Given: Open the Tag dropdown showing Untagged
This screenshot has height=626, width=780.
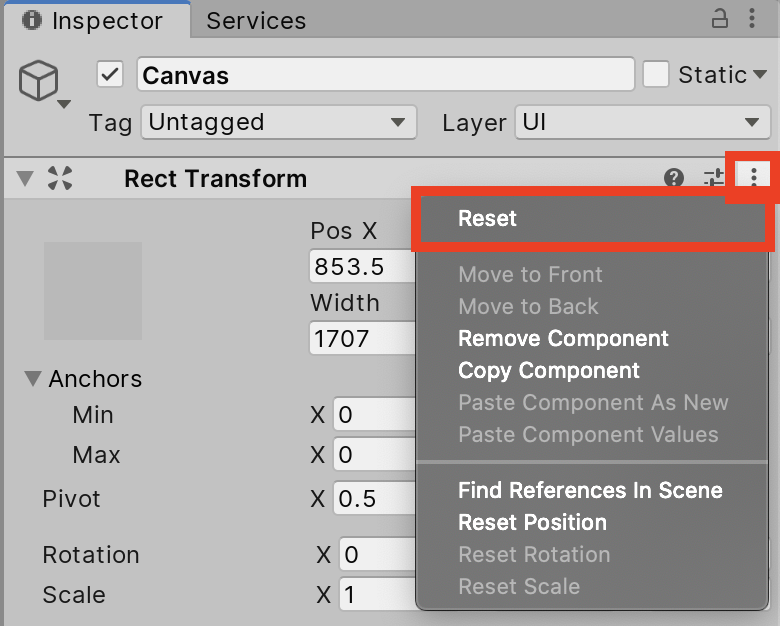Looking at the screenshot, I should pyautogui.click(x=278, y=123).
